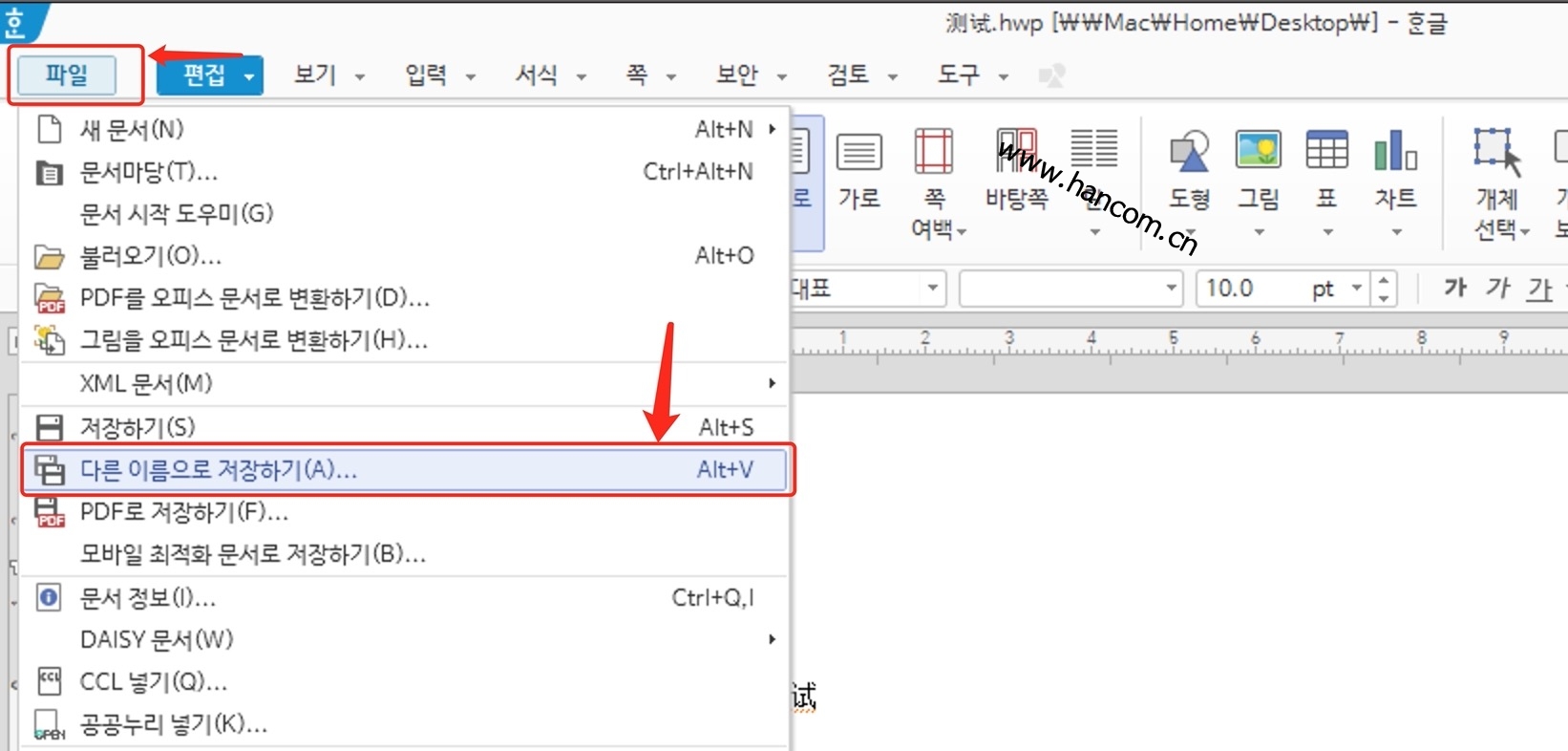
Task: Select 공공누리 넣기(K)... entry
Action: 404,724
